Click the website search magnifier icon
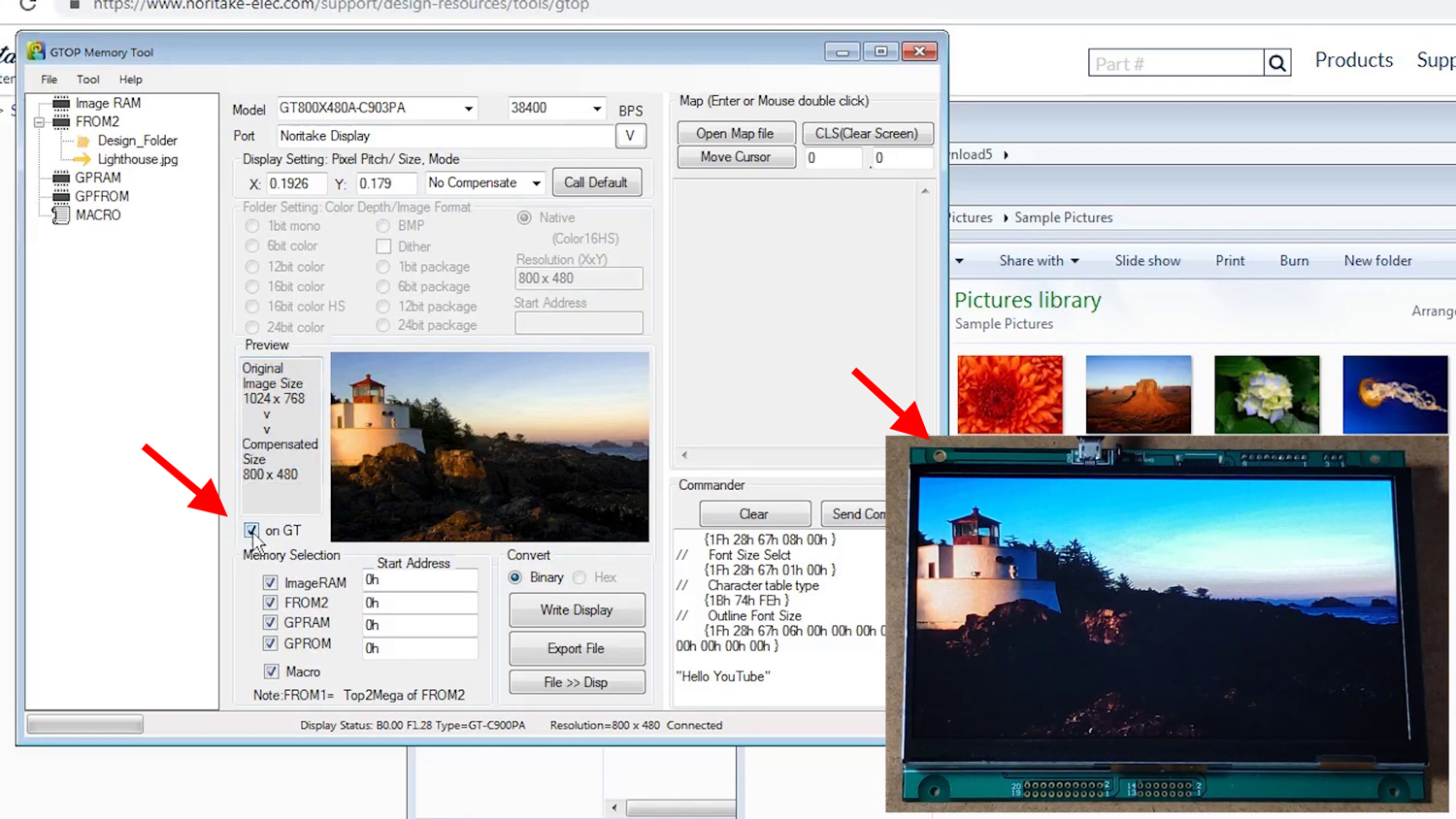This screenshot has width=1456, height=819. (1277, 64)
